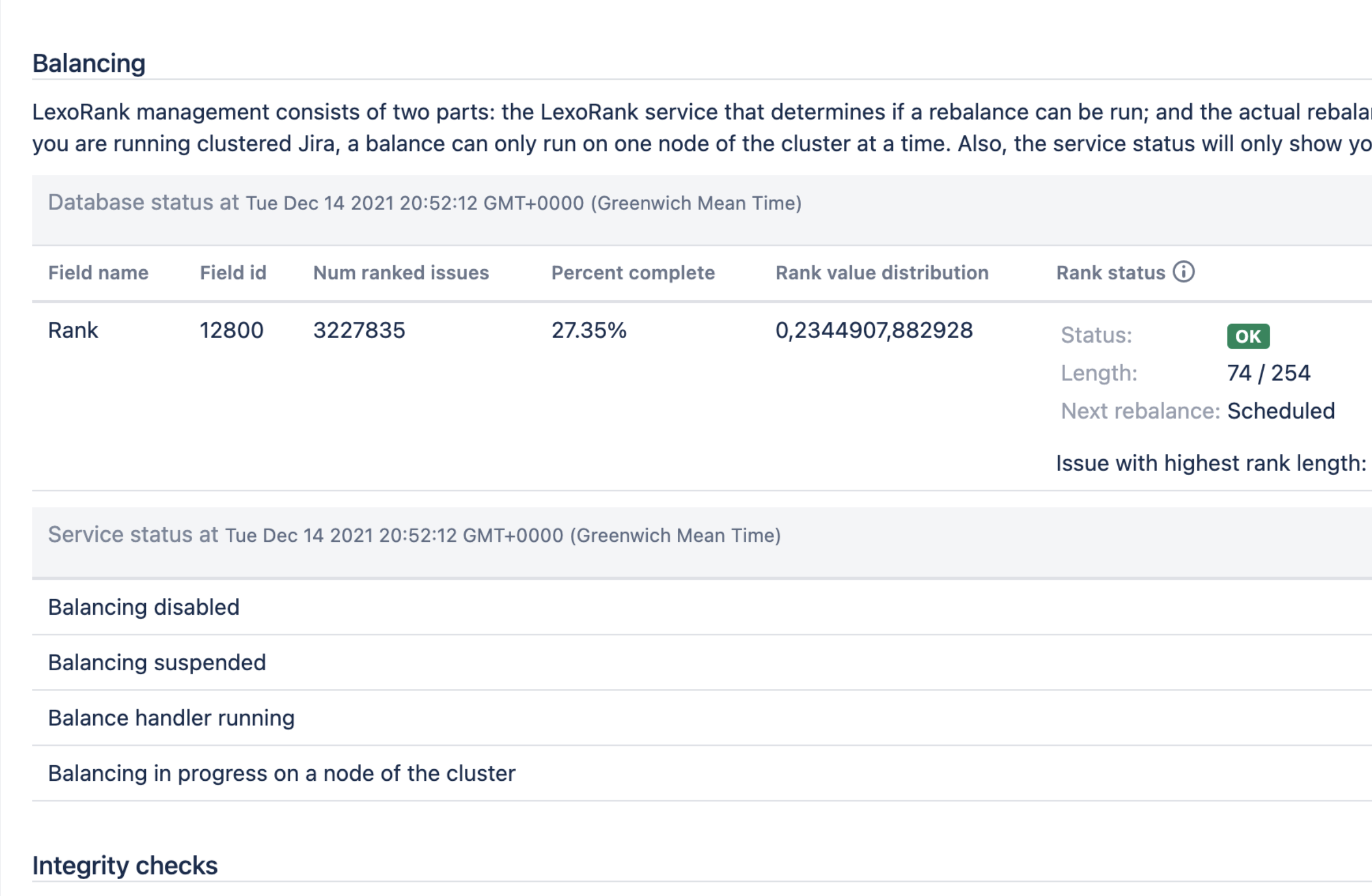Click the Rank value distribution header

pyautogui.click(x=882, y=273)
